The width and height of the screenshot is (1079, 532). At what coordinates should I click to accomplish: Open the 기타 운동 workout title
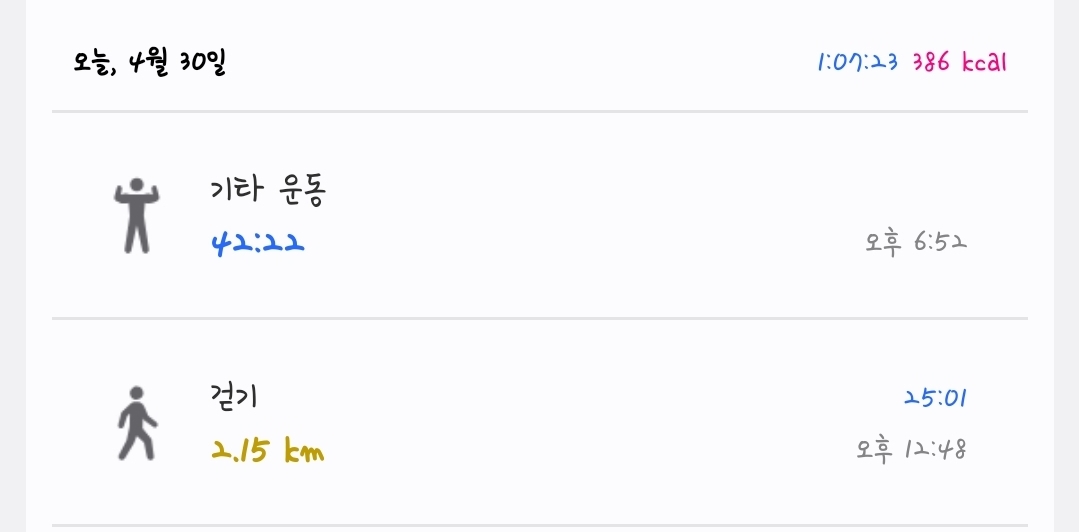(x=268, y=190)
